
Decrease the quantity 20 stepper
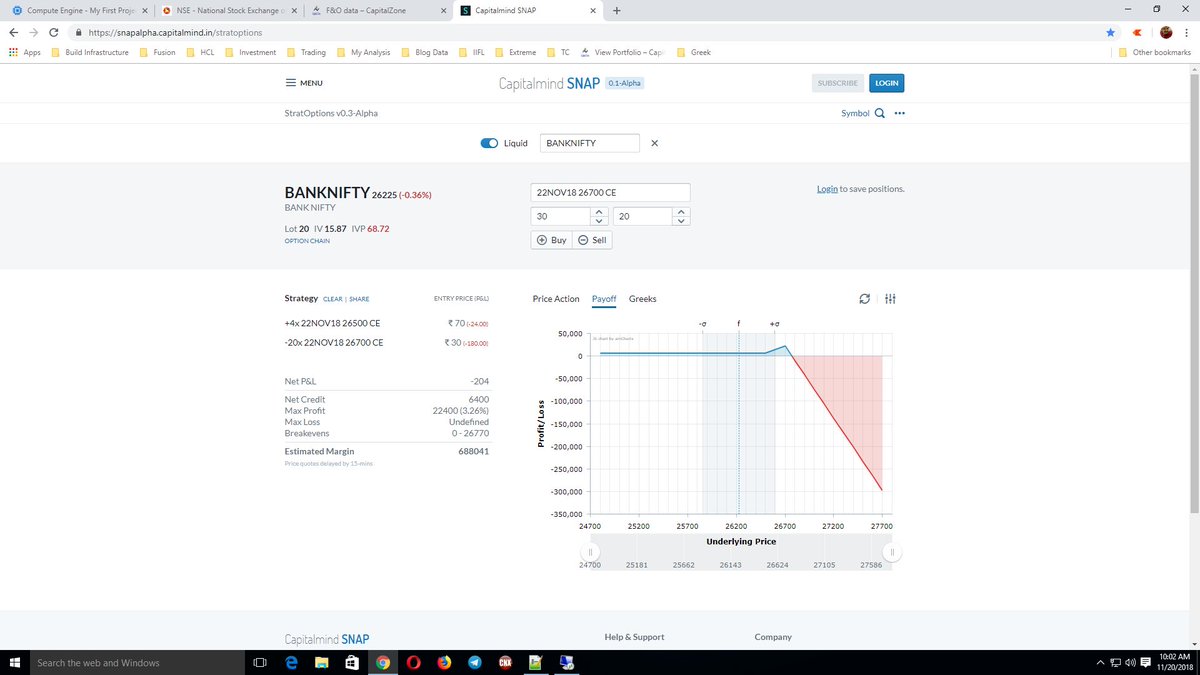[681, 221]
